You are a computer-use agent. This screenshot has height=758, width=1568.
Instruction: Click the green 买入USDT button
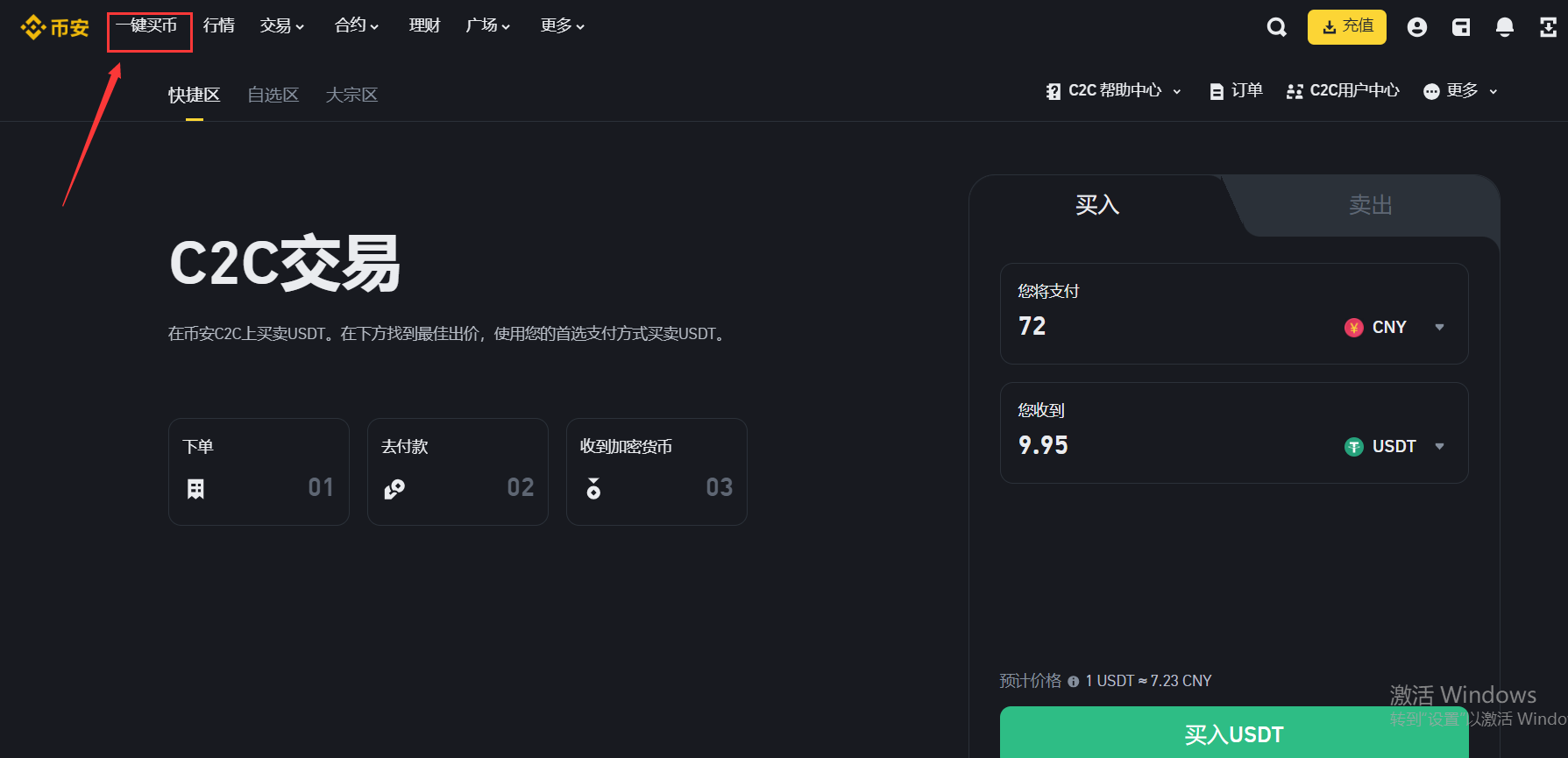tap(1234, 734)
